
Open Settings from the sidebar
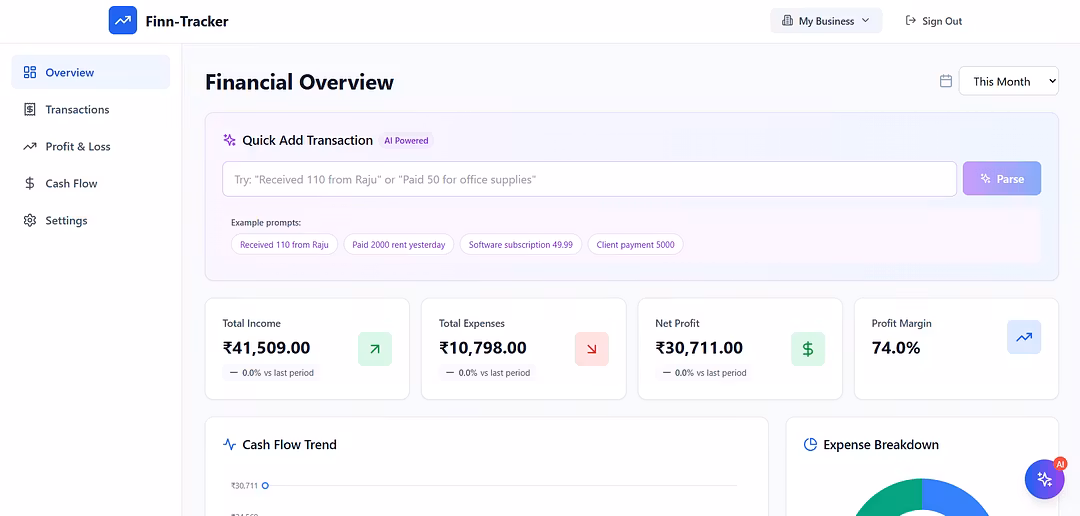pyautogui.click(x=66, y=221)
